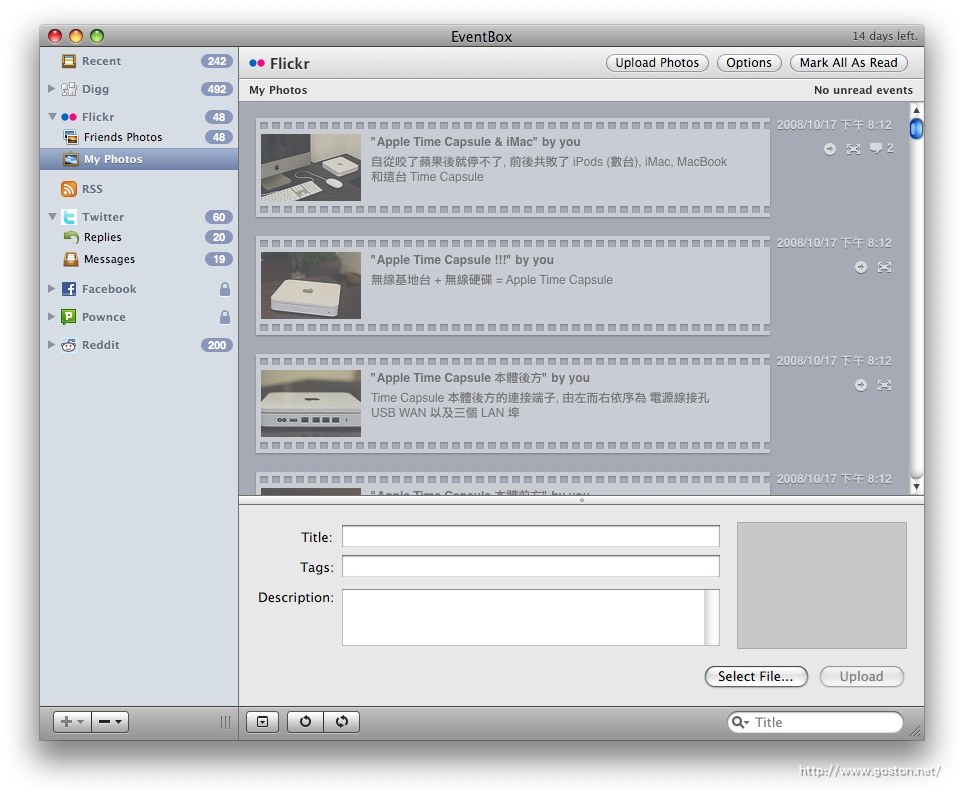This screenshot has height=795, width=964.
Task: Click the Replies arrow icon
Action: point(71,237)
